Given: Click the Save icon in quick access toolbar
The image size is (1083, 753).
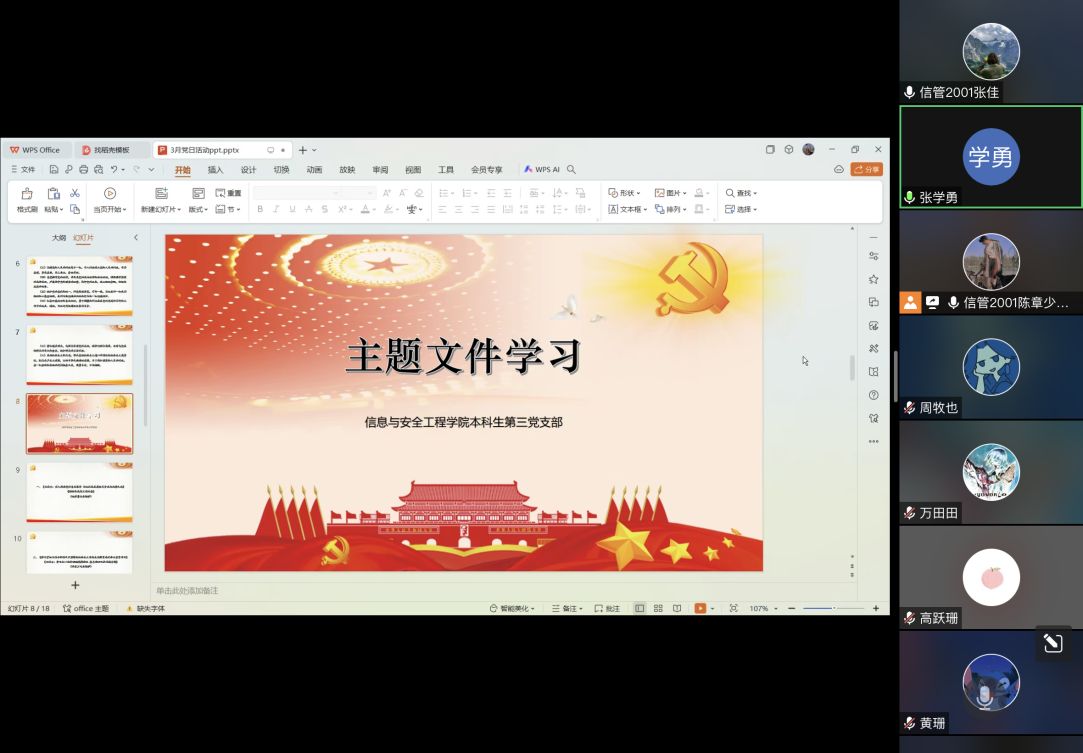Looking at the screenshot, I should 54,170.
